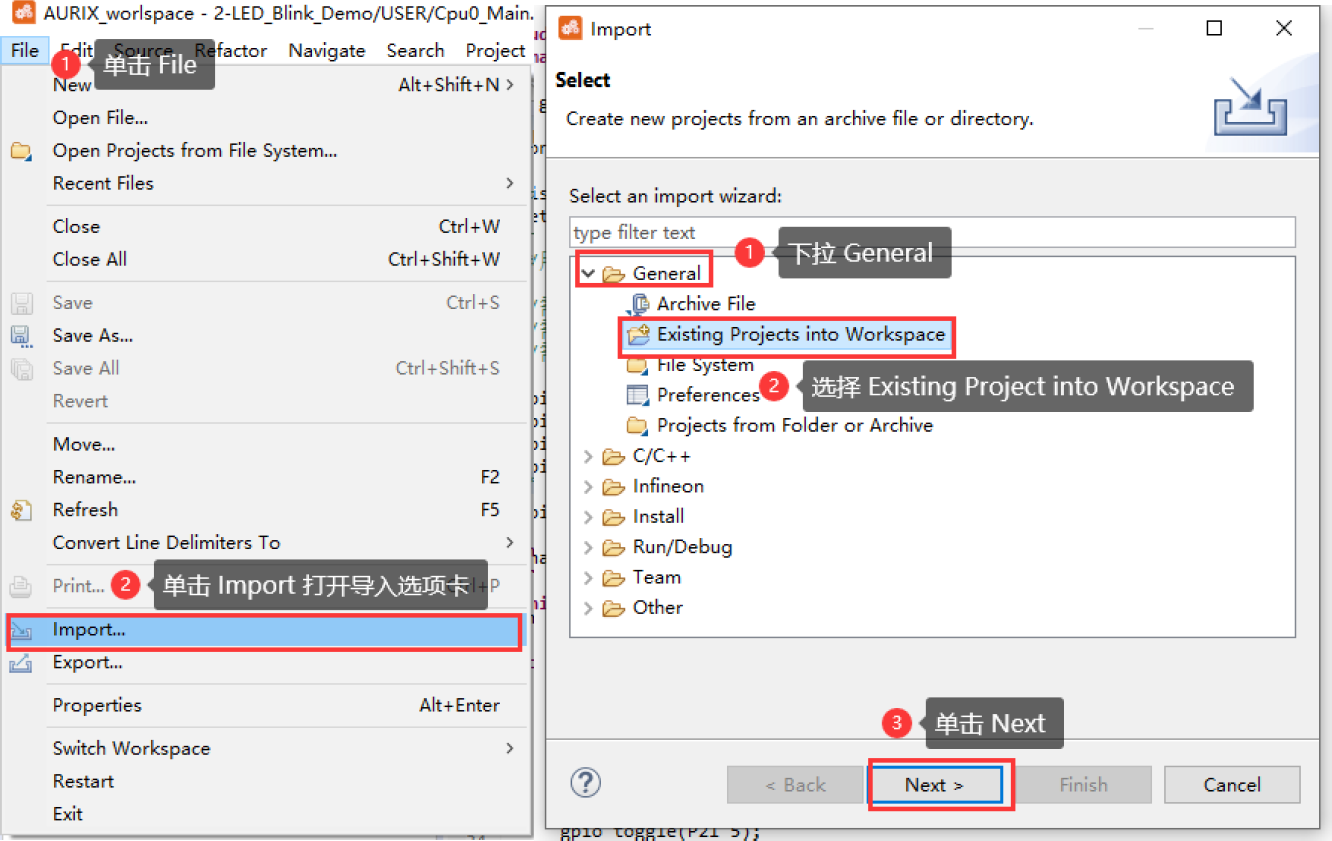Click the Save As disk icon
This screenshot has height=841, width=1332.
click(x=21, y=336)
